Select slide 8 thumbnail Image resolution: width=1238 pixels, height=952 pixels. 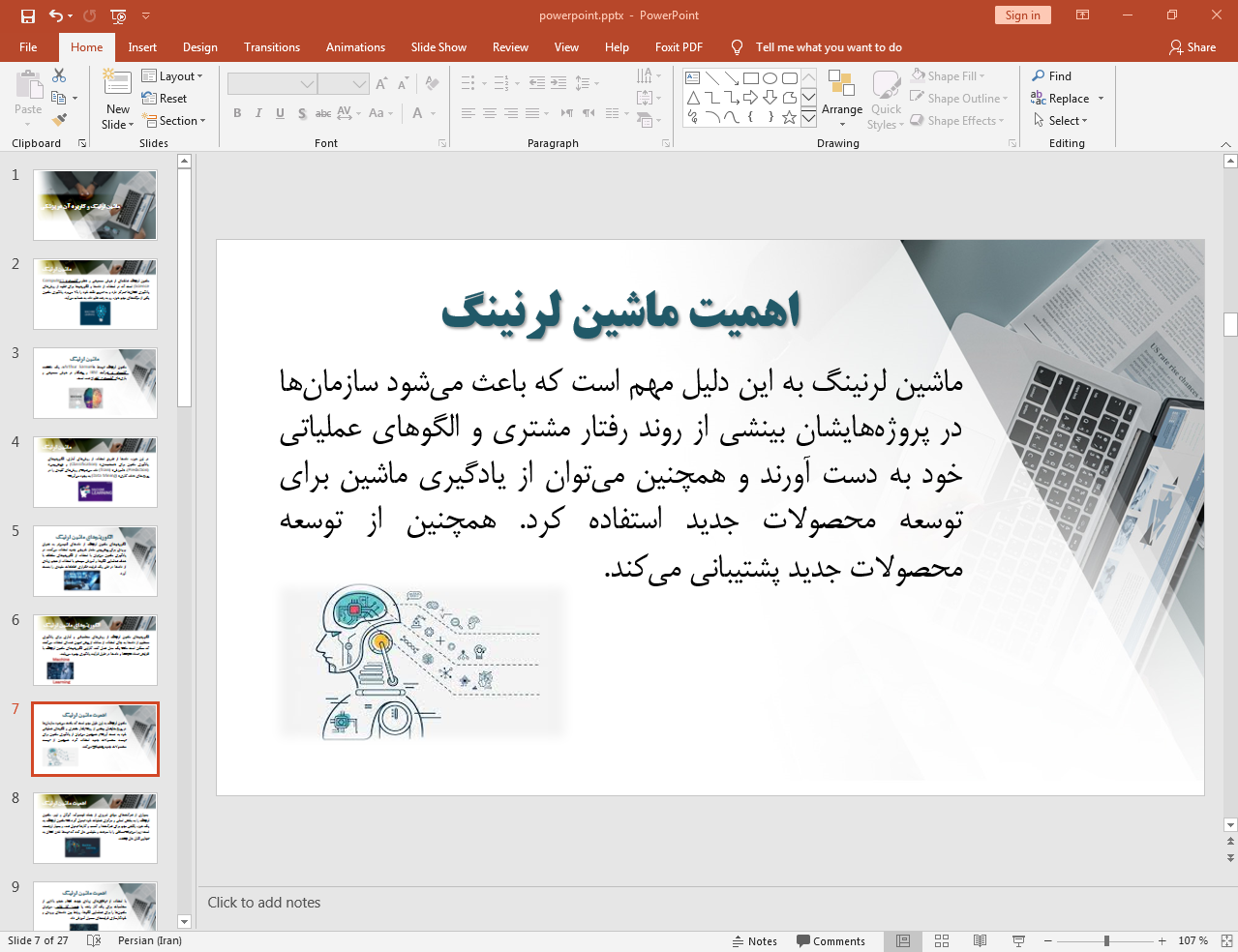tap(95, 828)
